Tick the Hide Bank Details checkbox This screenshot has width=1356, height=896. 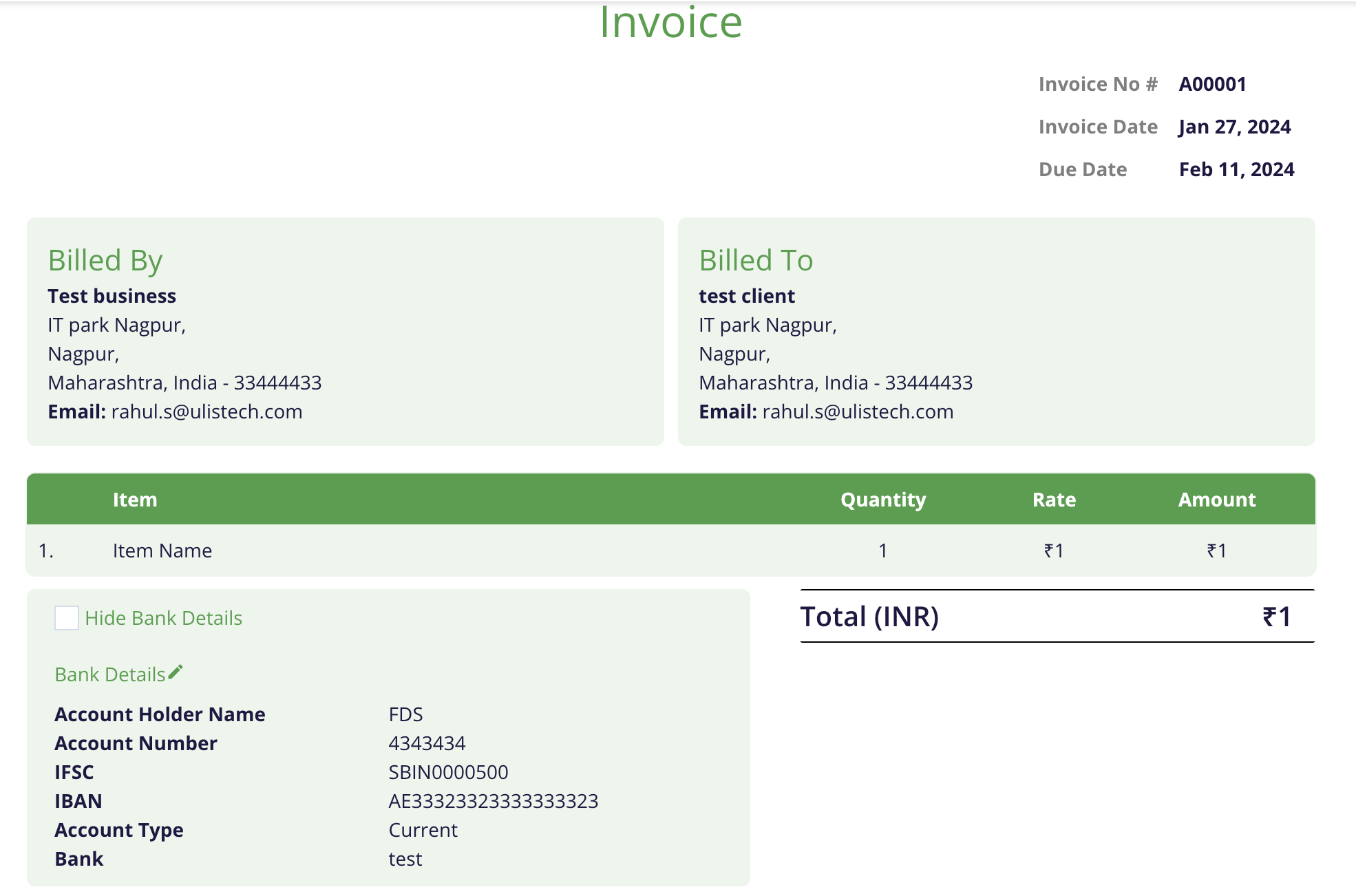click(67, 618)
